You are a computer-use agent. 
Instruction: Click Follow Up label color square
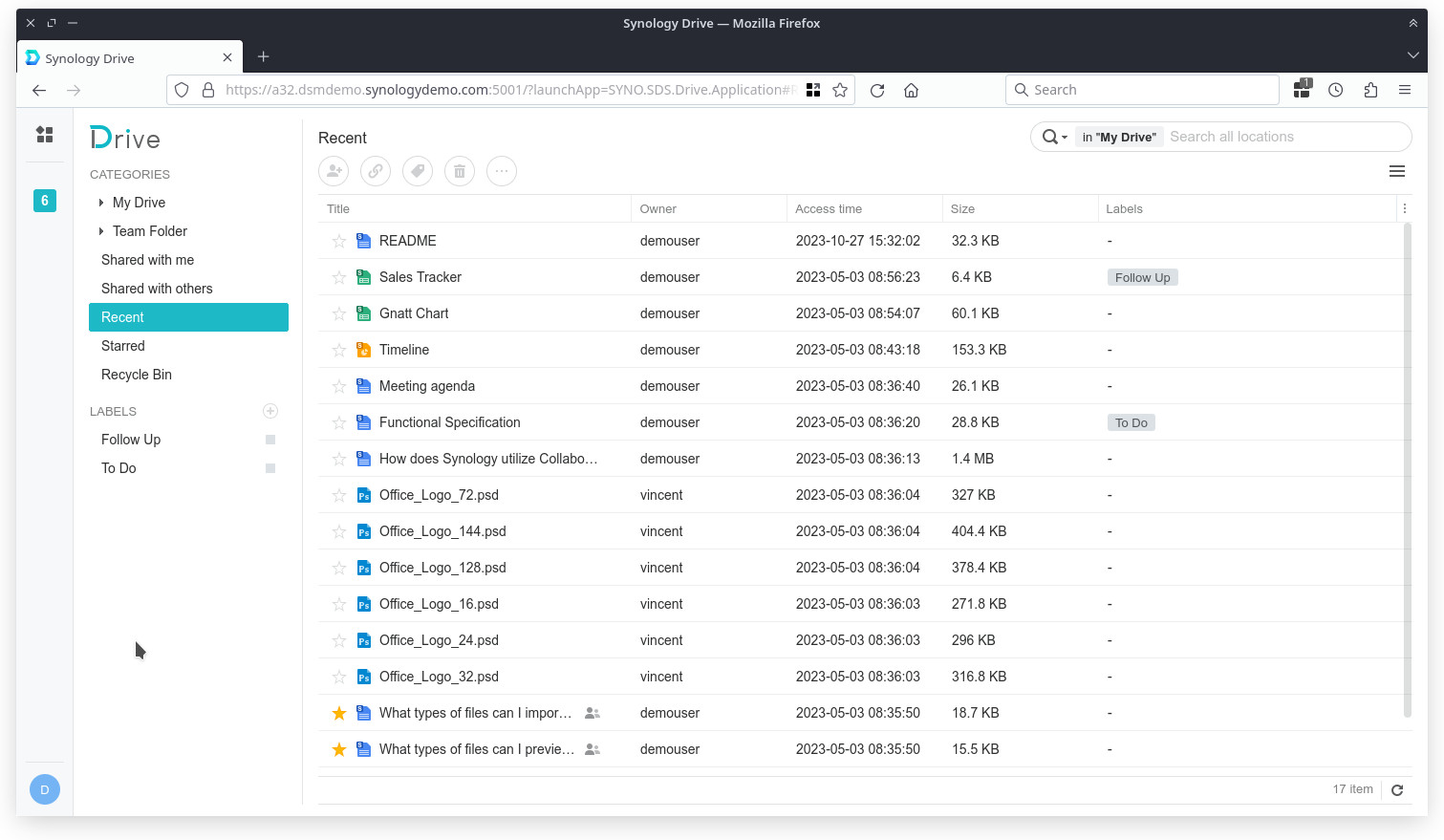tap(270, 440)
